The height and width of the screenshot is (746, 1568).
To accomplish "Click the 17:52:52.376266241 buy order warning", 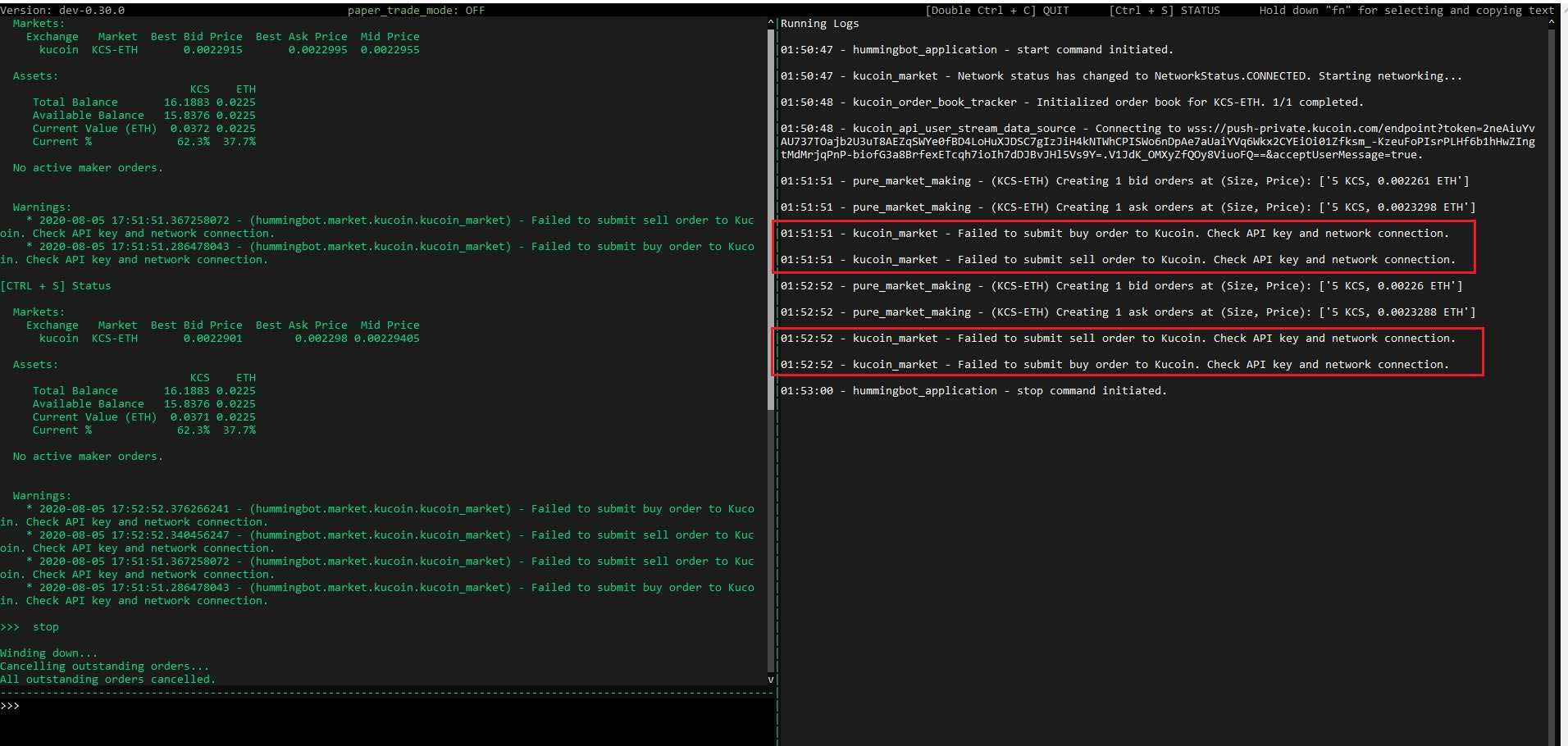I will click(377, 516).
